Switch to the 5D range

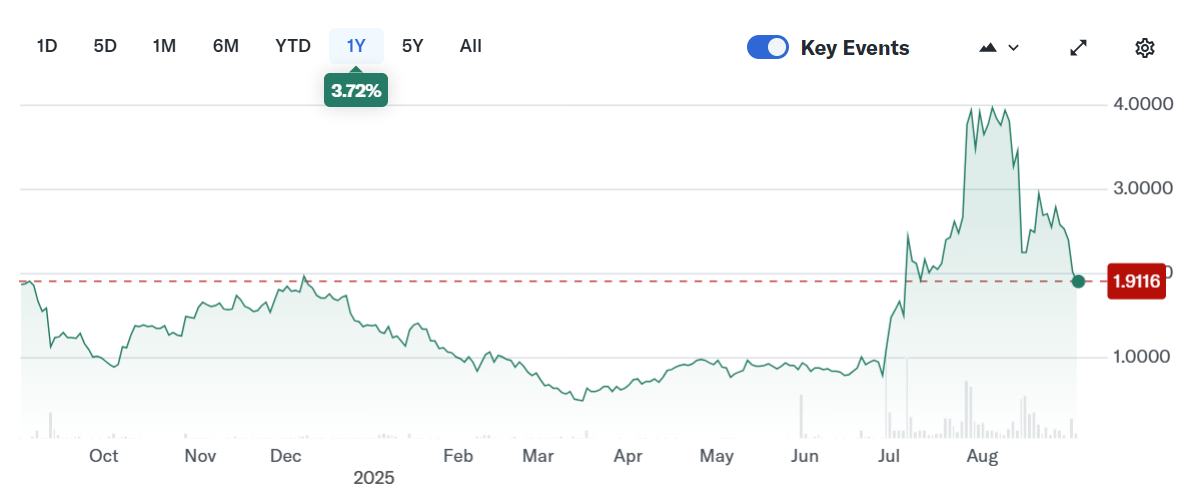coord(105,46)
